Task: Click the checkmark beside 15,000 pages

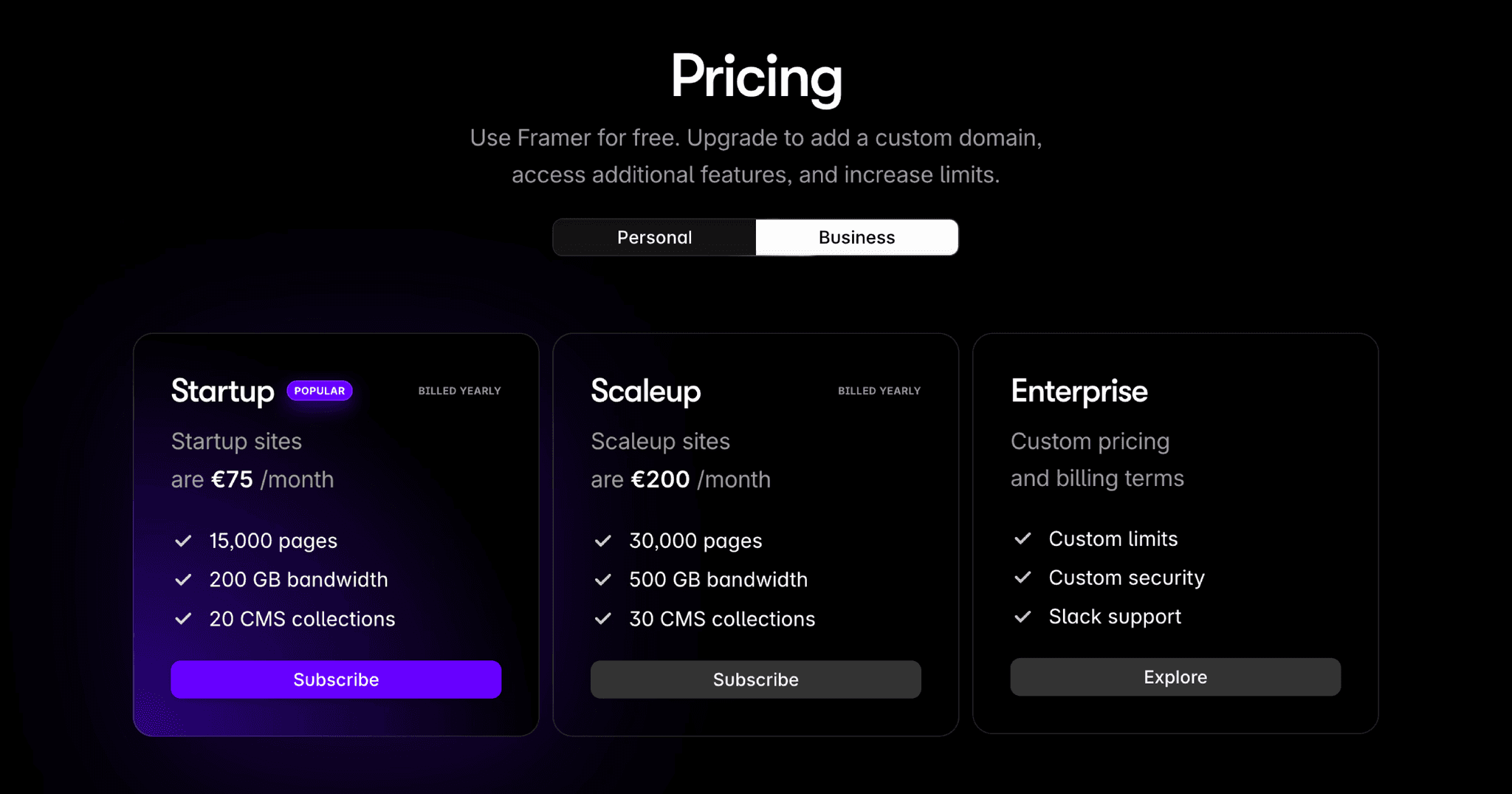Action: coord(183,541)
